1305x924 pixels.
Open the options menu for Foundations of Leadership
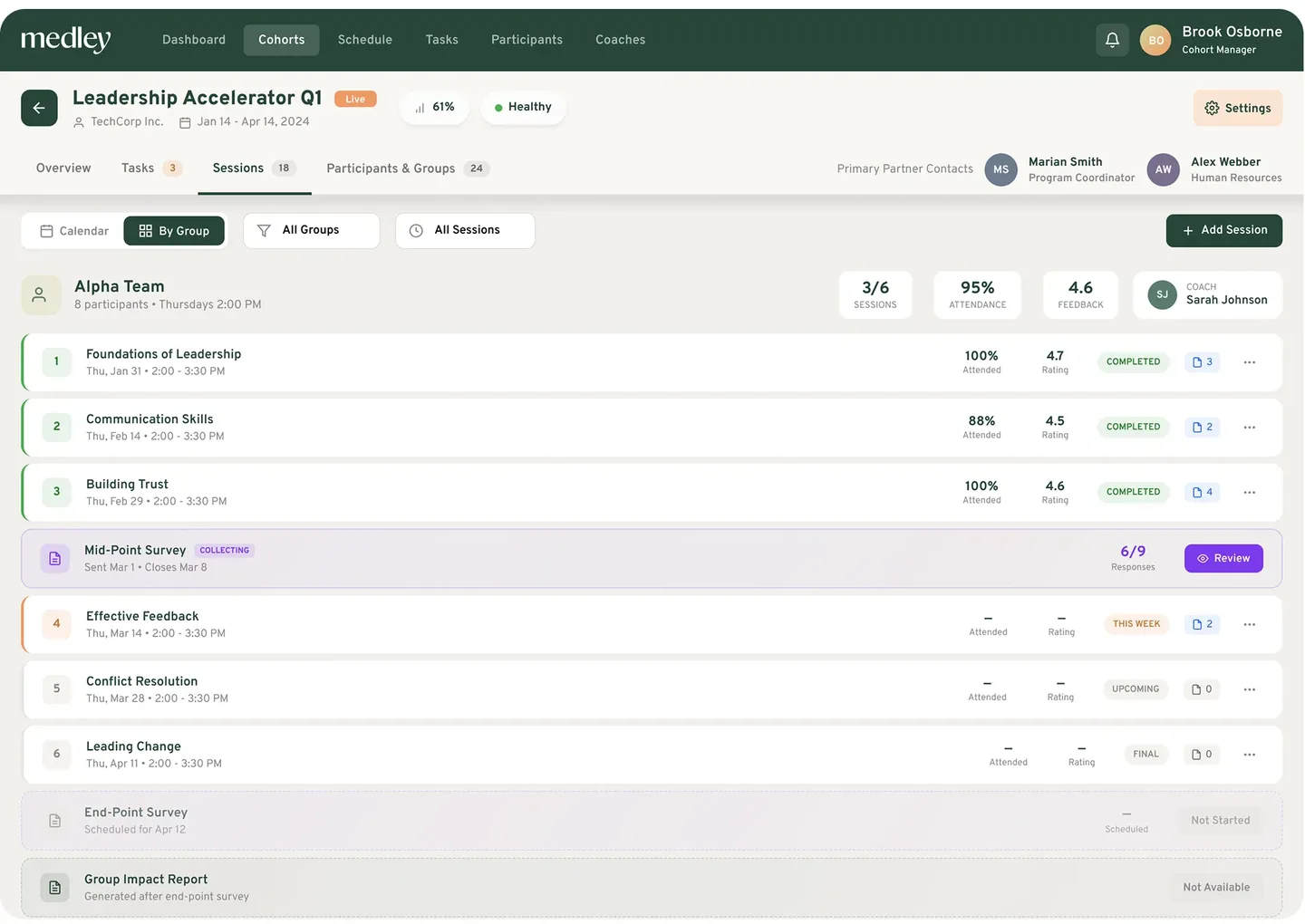tap(1250, 362)
